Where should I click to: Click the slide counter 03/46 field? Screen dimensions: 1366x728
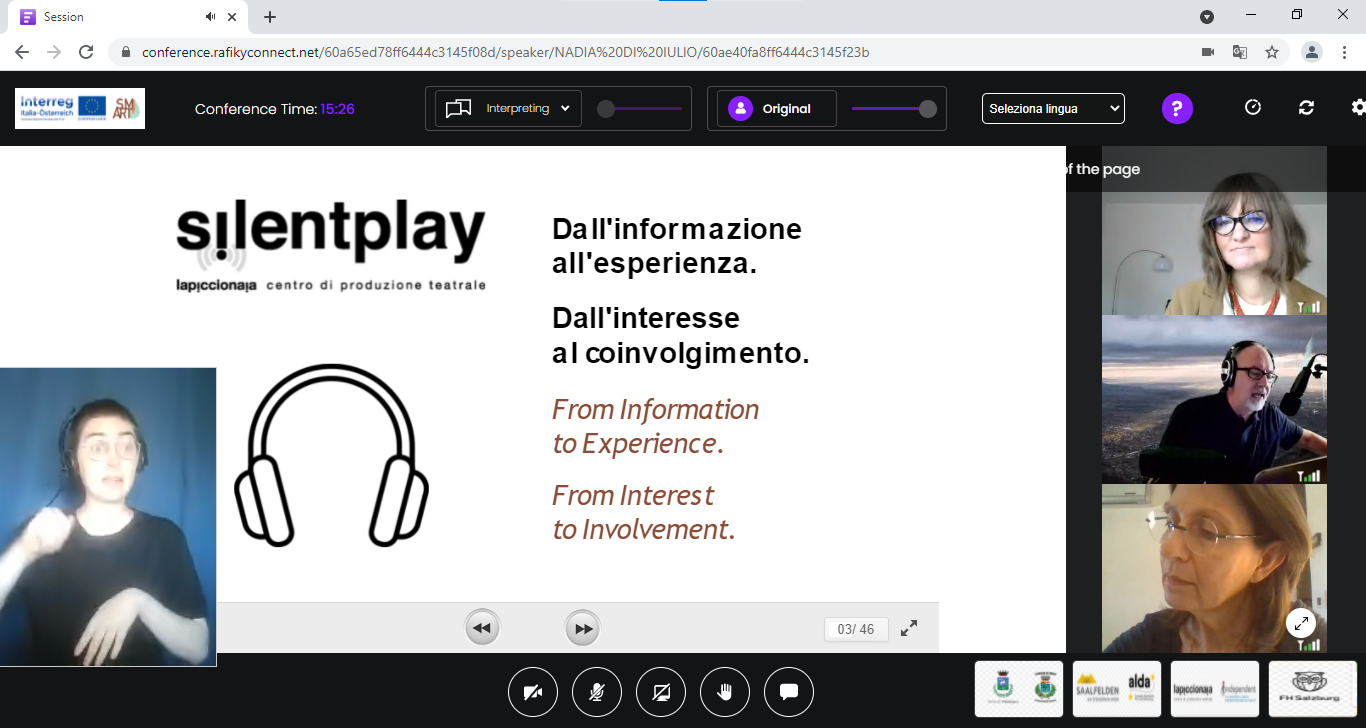pyautogui.click(x=856, y=629)
